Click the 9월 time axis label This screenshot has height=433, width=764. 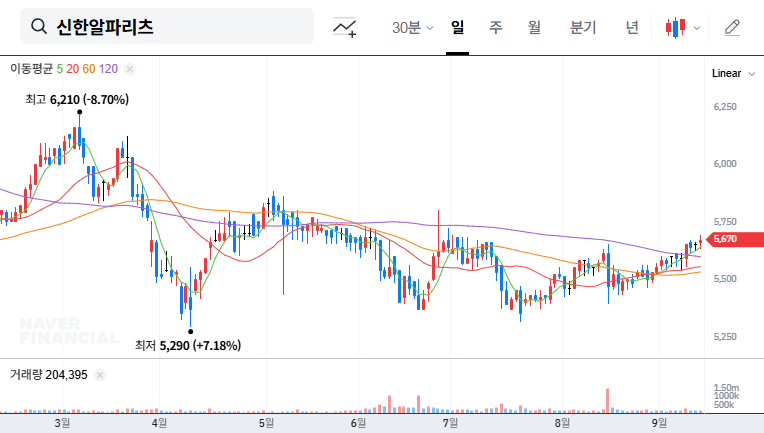pos(659,423)
